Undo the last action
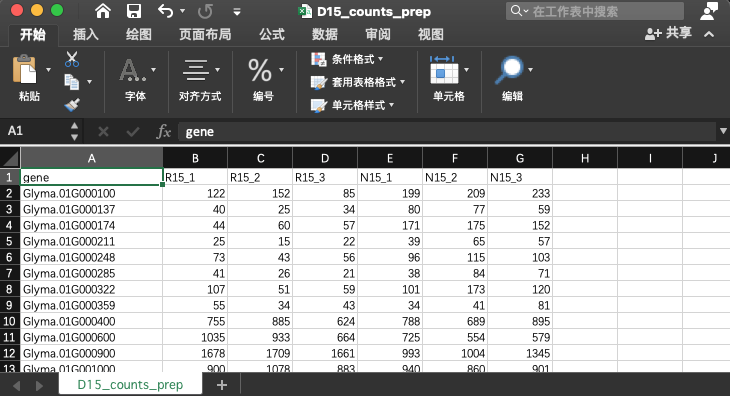The height and width of the screenshot is (396, 730). tap(166, 11)
